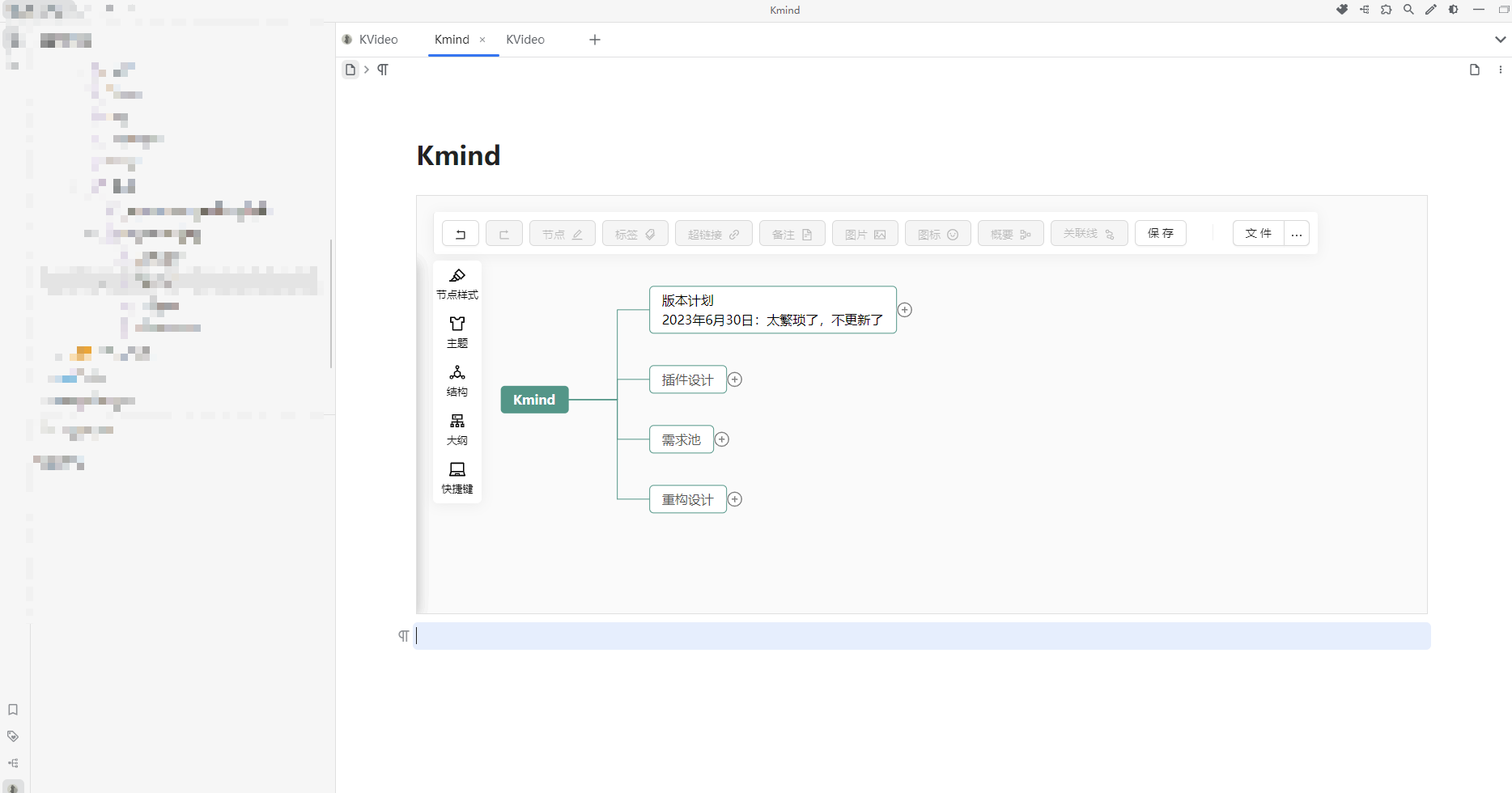
Task: Open the marketplace puzzle icon in title bar
Action: (x=1342, y=10)
